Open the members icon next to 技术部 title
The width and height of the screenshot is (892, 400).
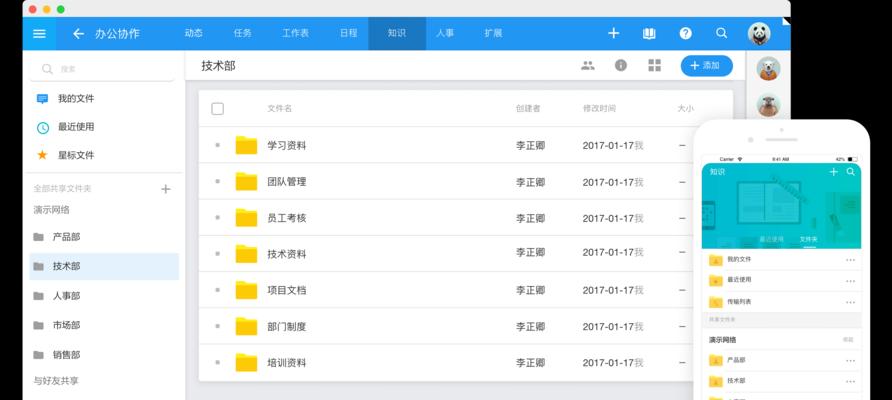588,65
